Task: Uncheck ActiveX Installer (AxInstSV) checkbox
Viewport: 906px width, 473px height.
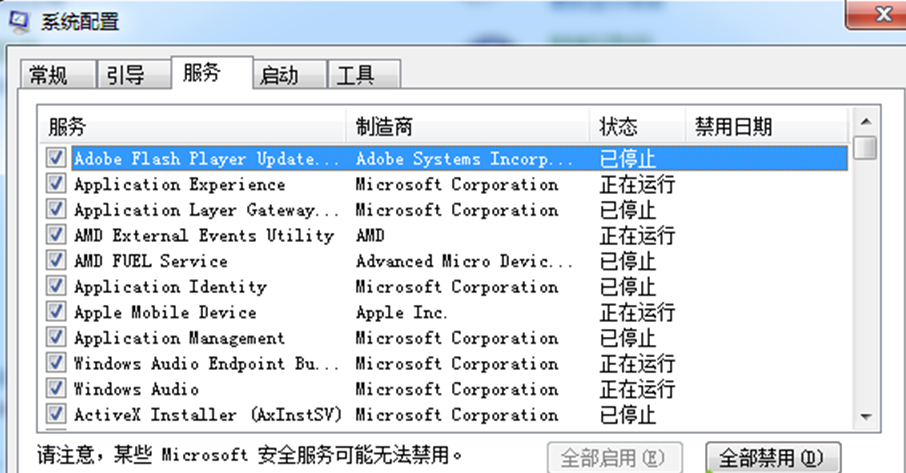Action: (56, 414)
